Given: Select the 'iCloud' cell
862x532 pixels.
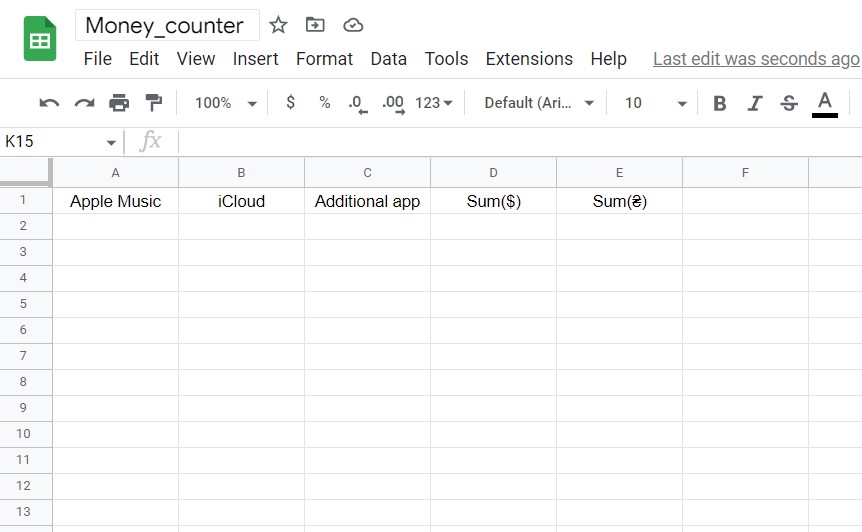Looking at the screenshot, I should tap(241, 201).
